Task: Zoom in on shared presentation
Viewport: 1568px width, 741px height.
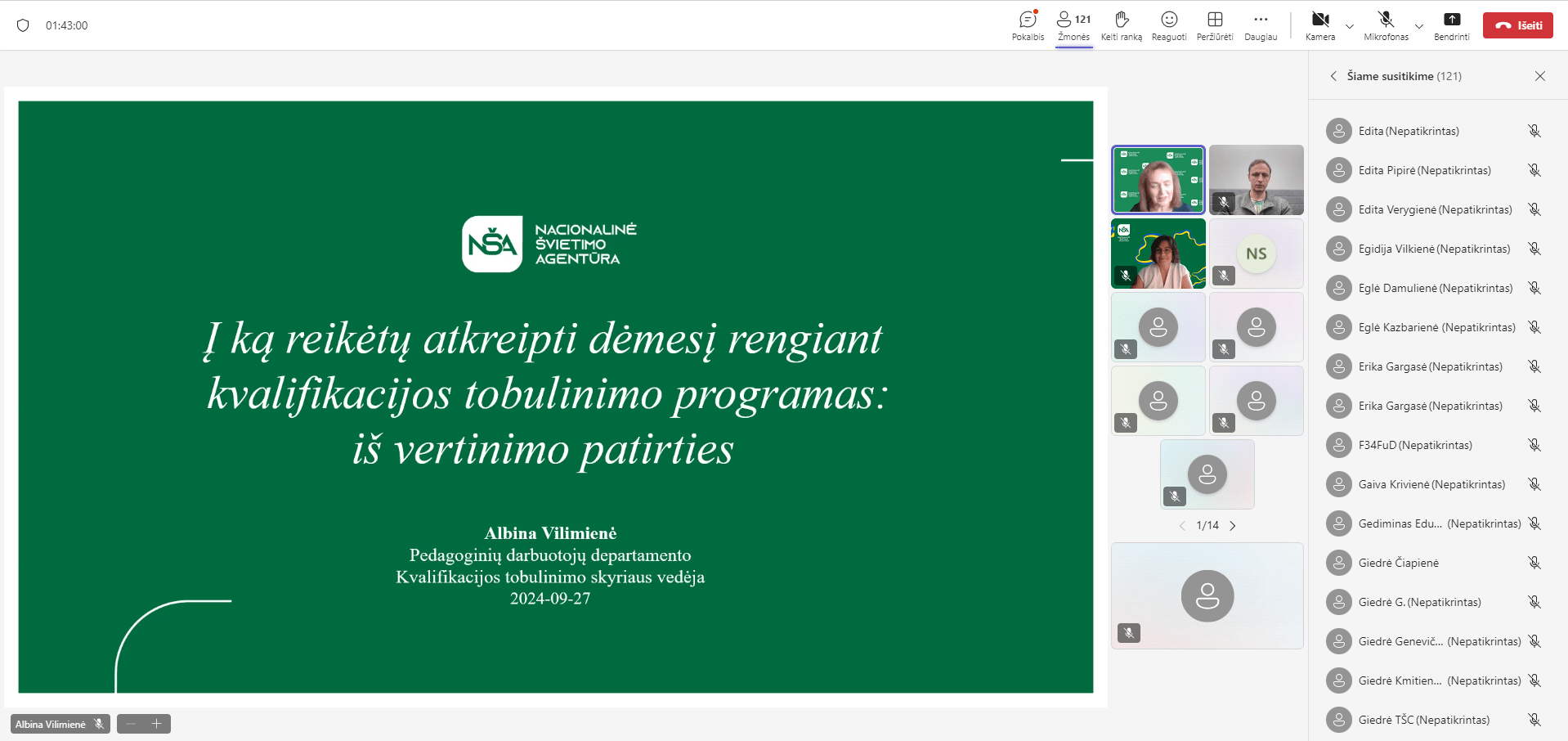Action: pos(157,724)
